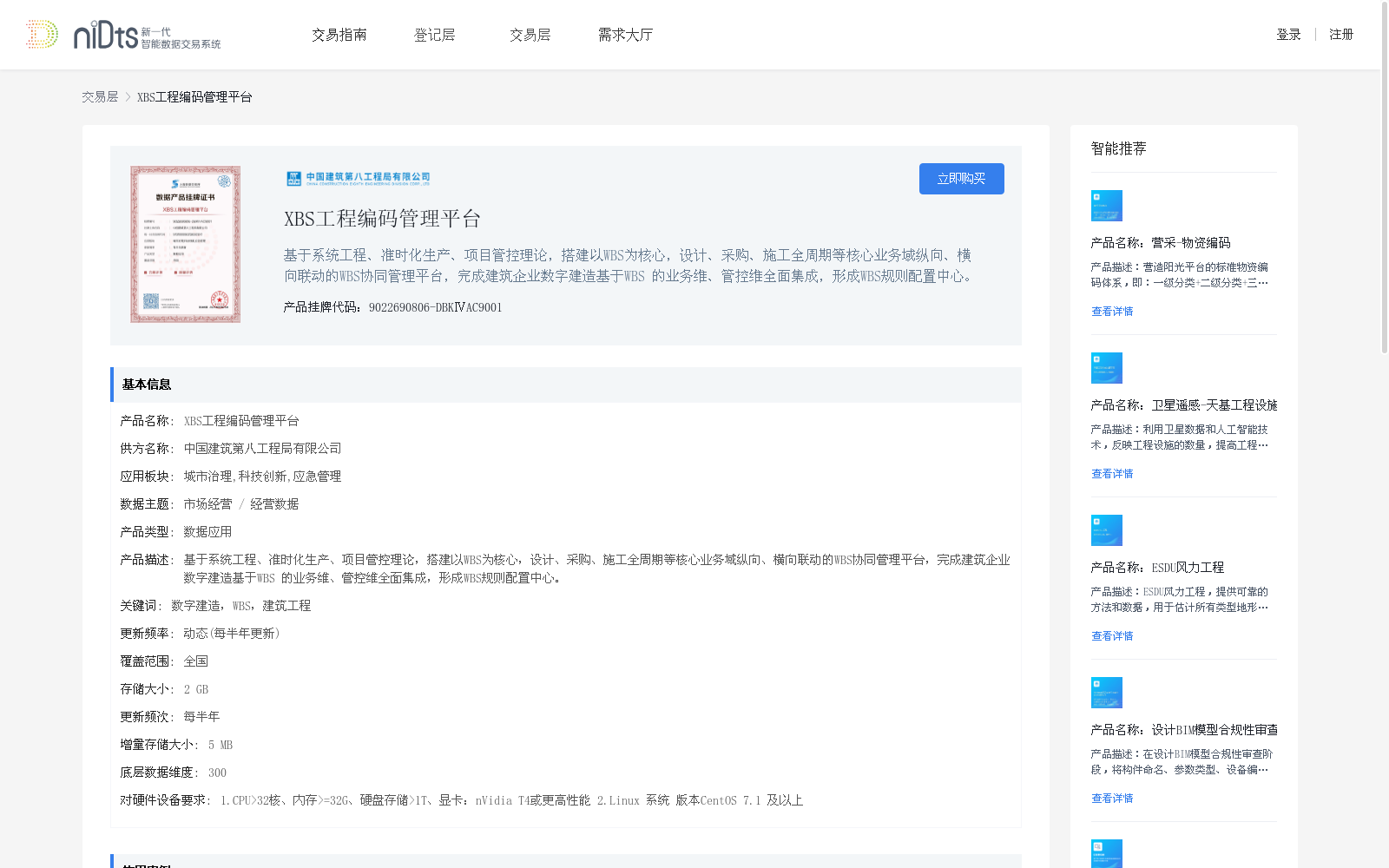Click the 营采-物资编码 product description text
Viewport: 1389px width, 868px height.
(1180, 275)
